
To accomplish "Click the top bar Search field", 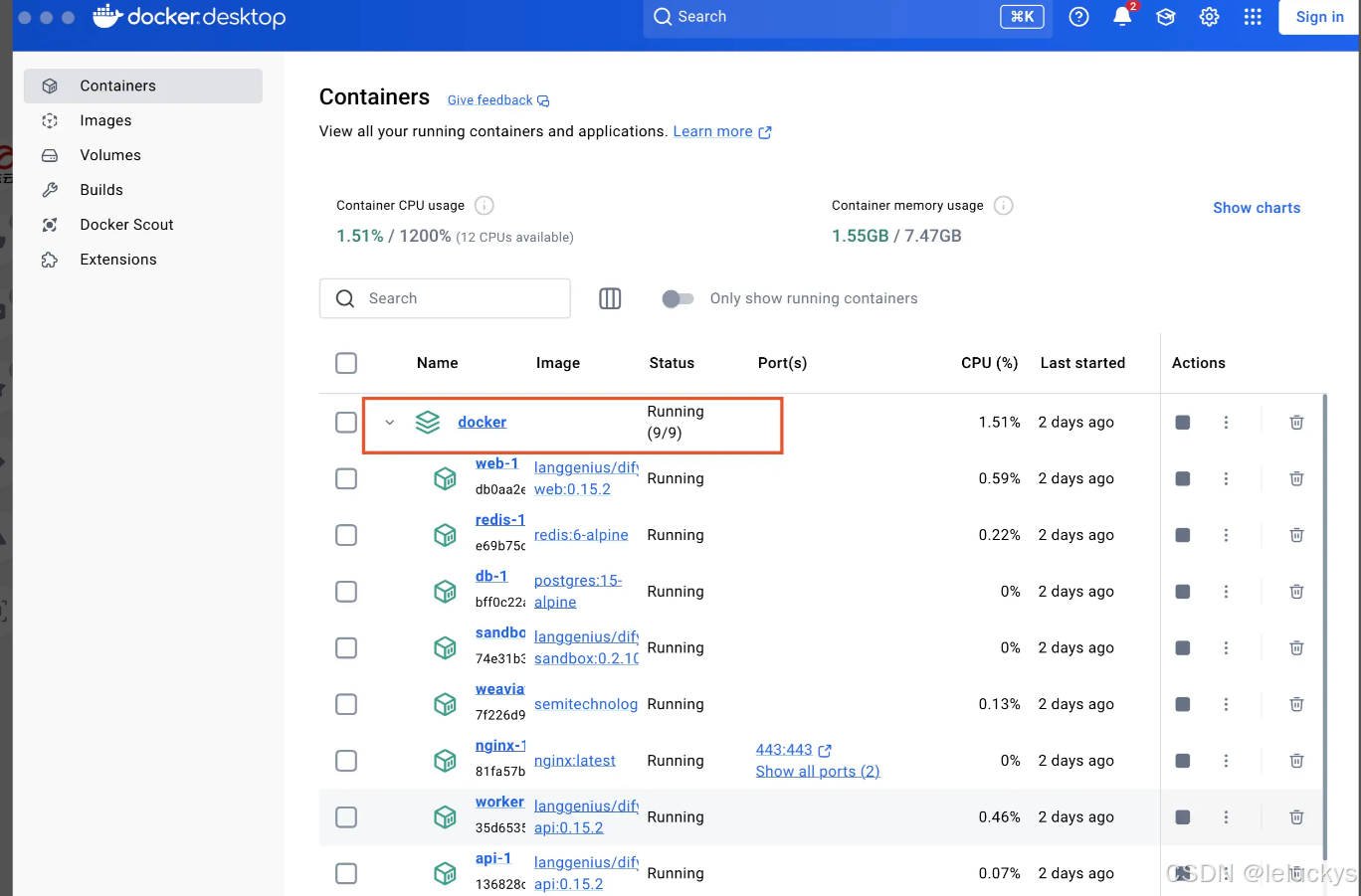I will tap(848, 17).
